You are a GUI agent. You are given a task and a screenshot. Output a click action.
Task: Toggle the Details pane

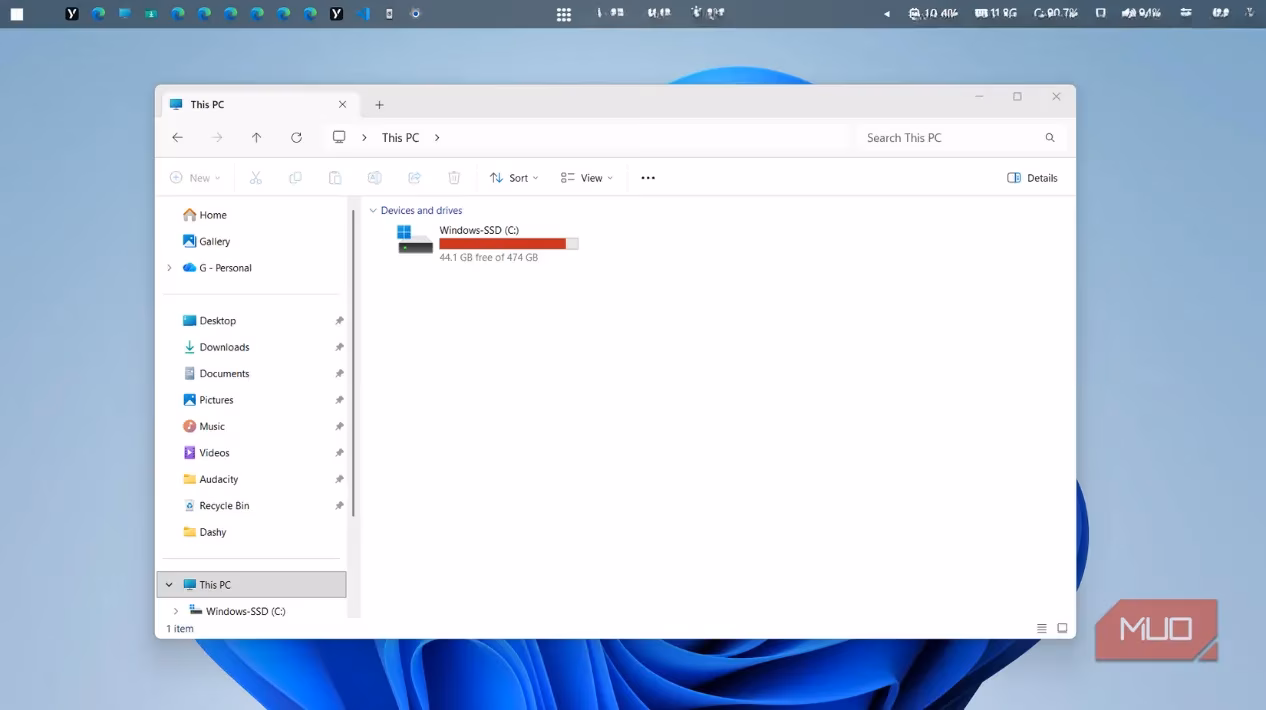pos(1032,177)
